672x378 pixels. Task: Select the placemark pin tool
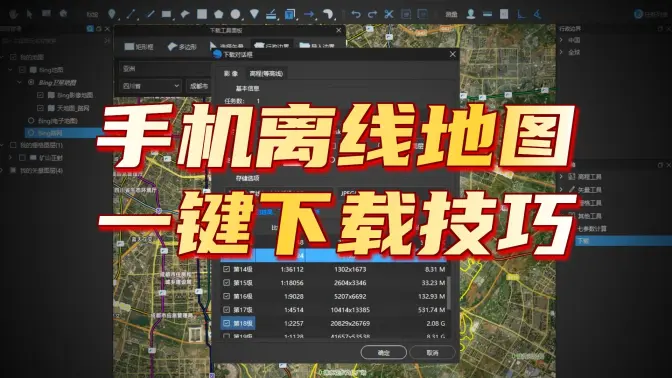pos(112,14)
